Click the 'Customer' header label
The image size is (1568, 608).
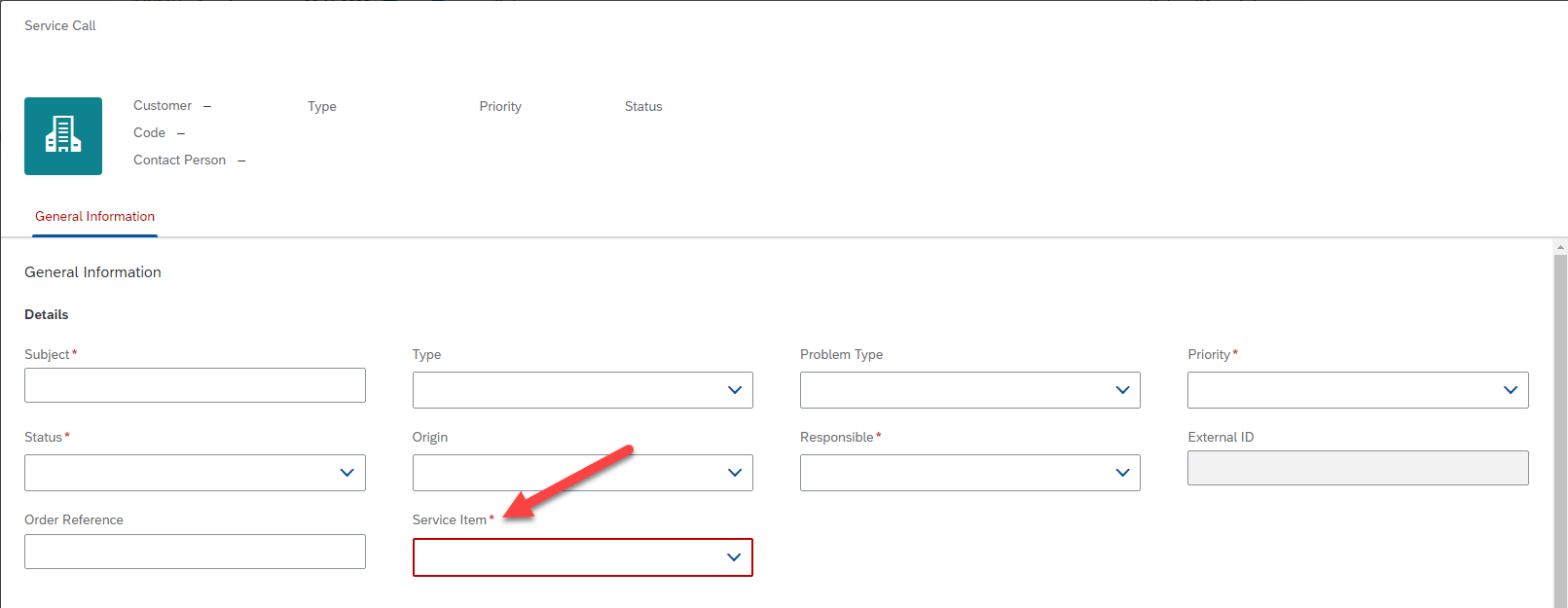(163, 105)
